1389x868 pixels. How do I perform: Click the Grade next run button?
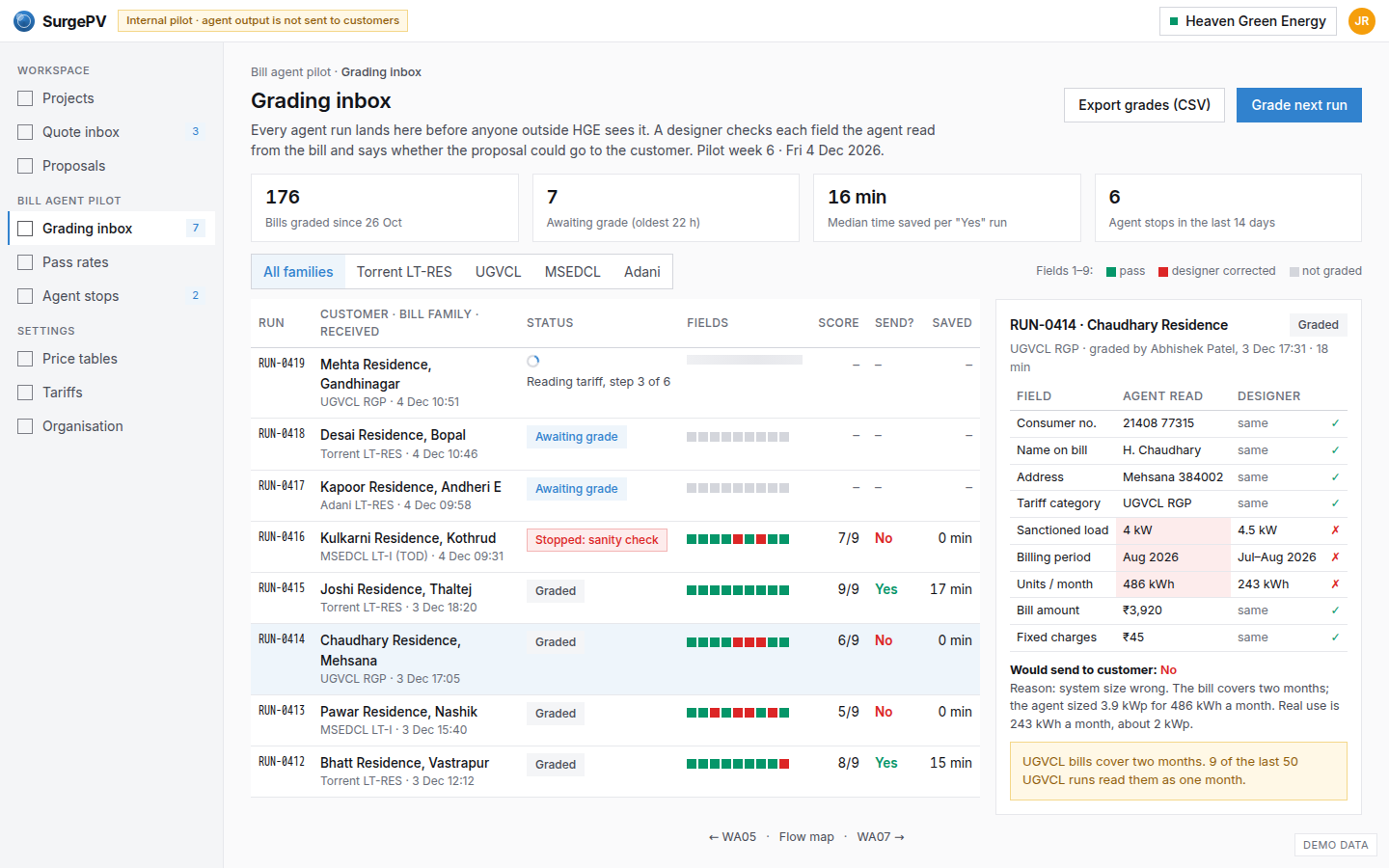point(1298,105)
